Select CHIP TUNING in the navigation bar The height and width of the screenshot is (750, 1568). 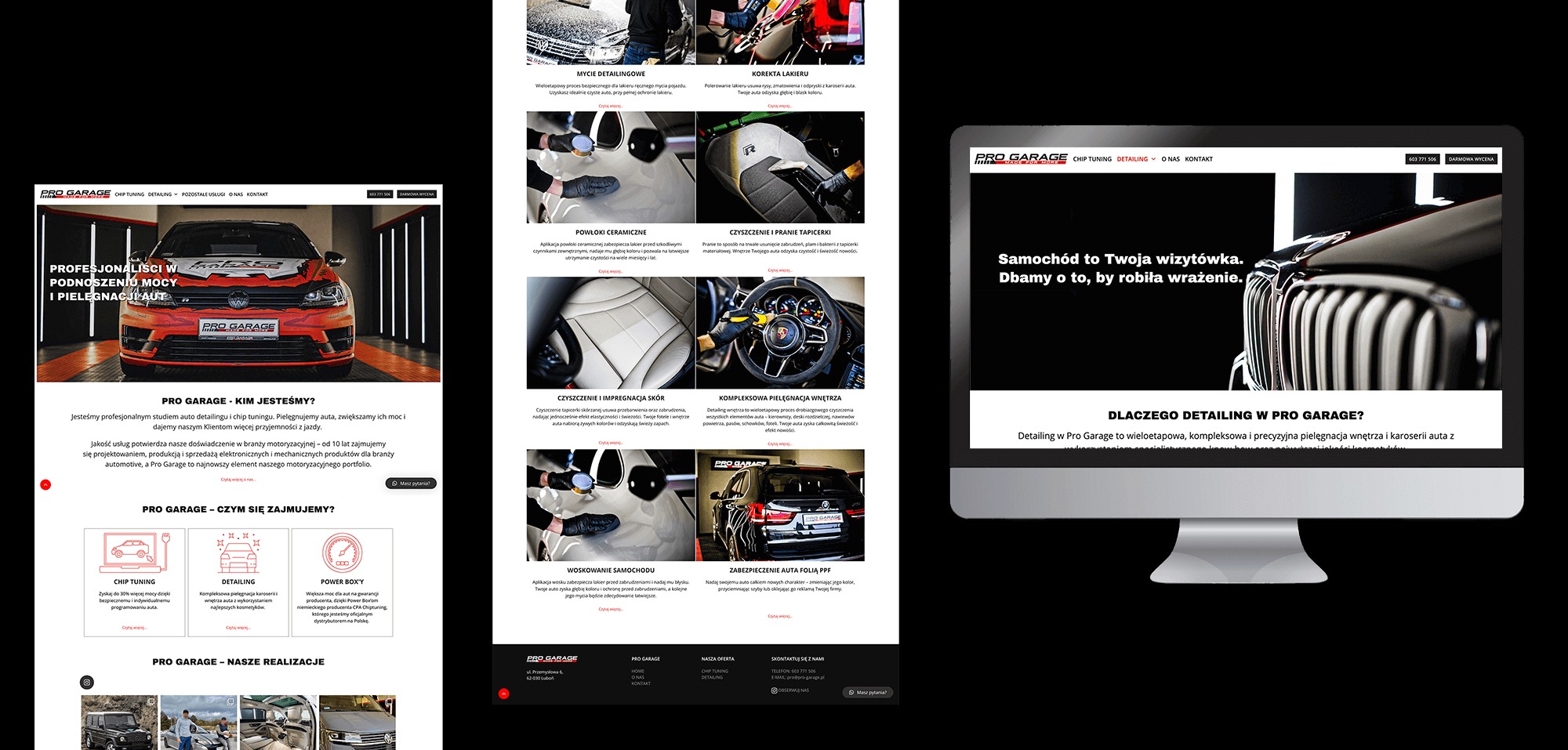[129, 193]
